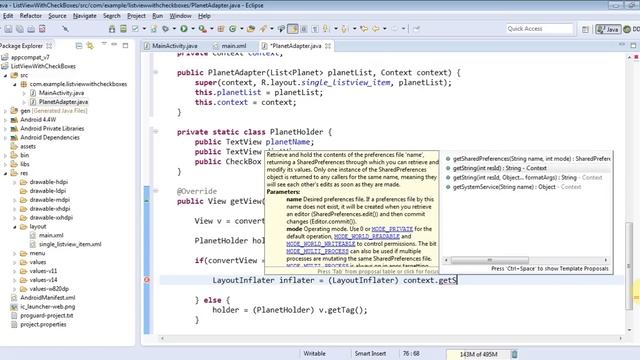640x360 pixels.
Task: Open the Package Explorer view menu triangle
Action: (x=104, y=44)
